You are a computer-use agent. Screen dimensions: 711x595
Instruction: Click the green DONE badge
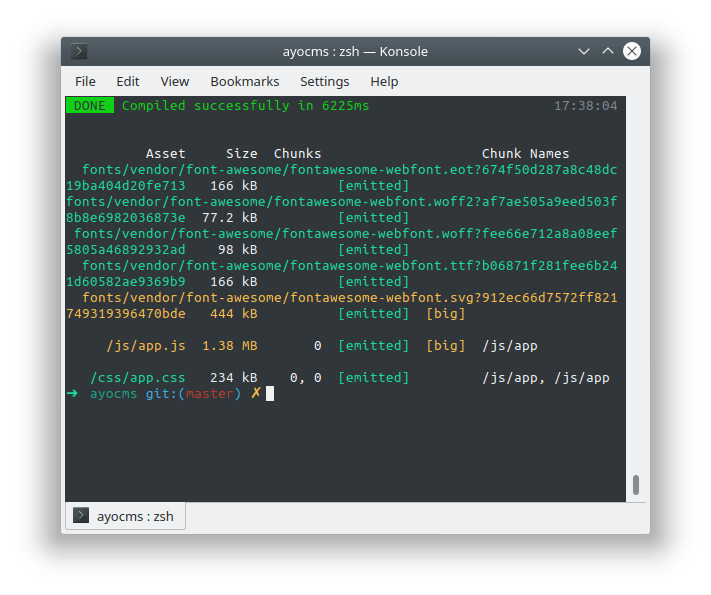click(90, 106)
